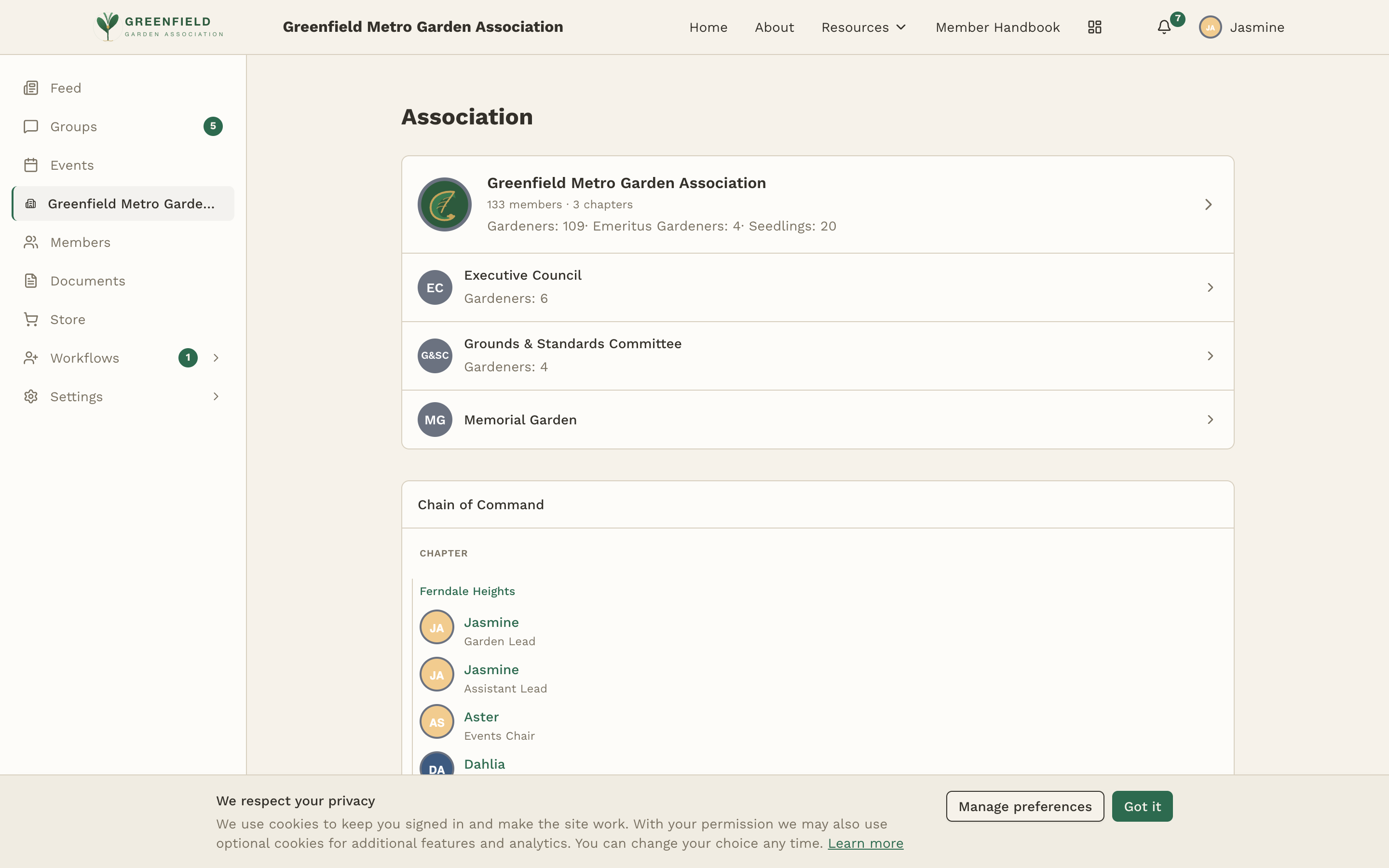Image resolution: width=1389 pixels, height=868 pixels.
Task: Open Dahlia's profile link
Action: click(484, 764)
